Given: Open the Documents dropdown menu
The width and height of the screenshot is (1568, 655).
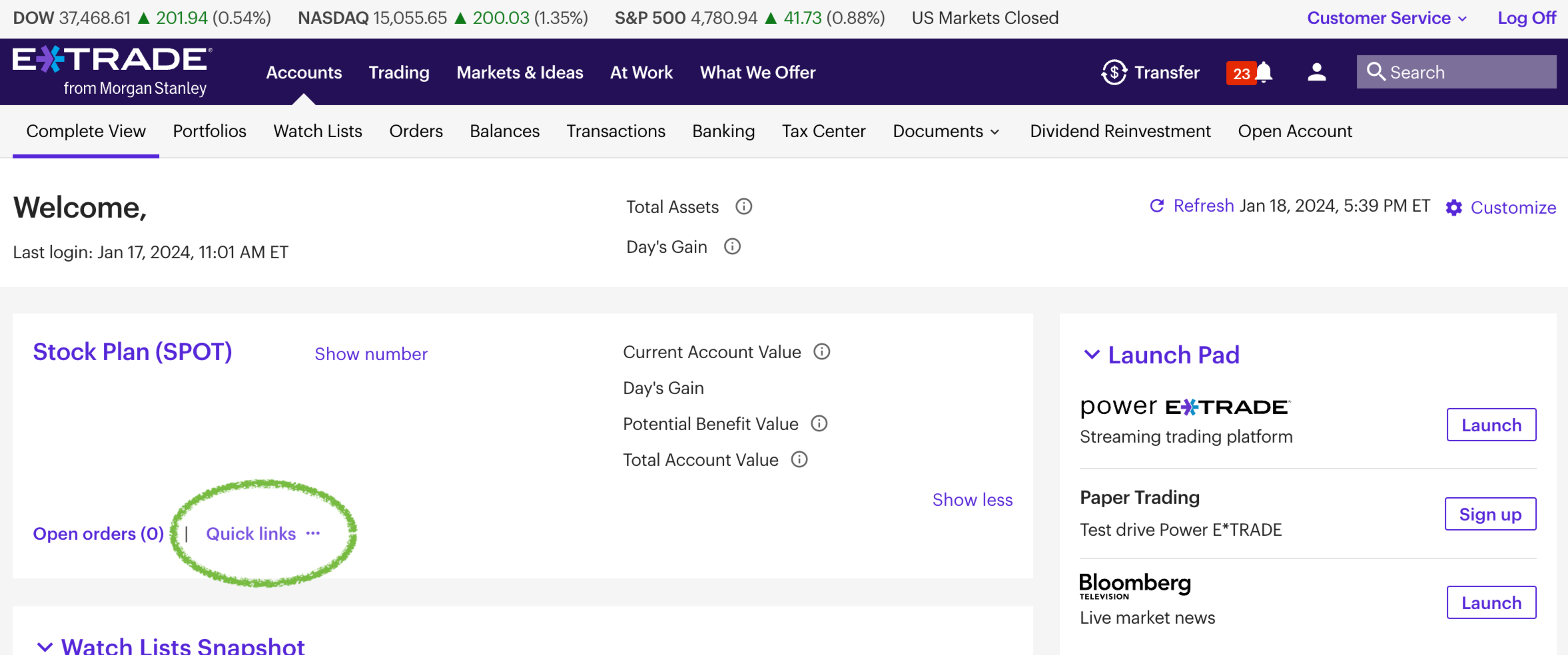Looking at the screenshot, I should (945, 131).
